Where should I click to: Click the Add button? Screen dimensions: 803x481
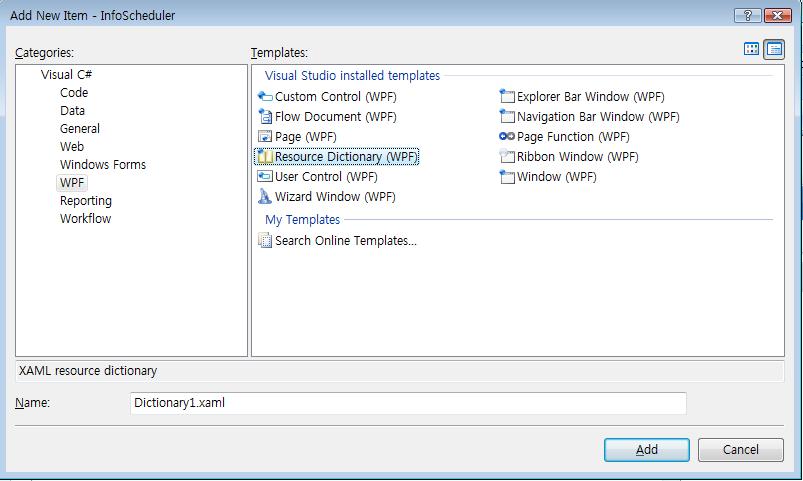[647, 450]
